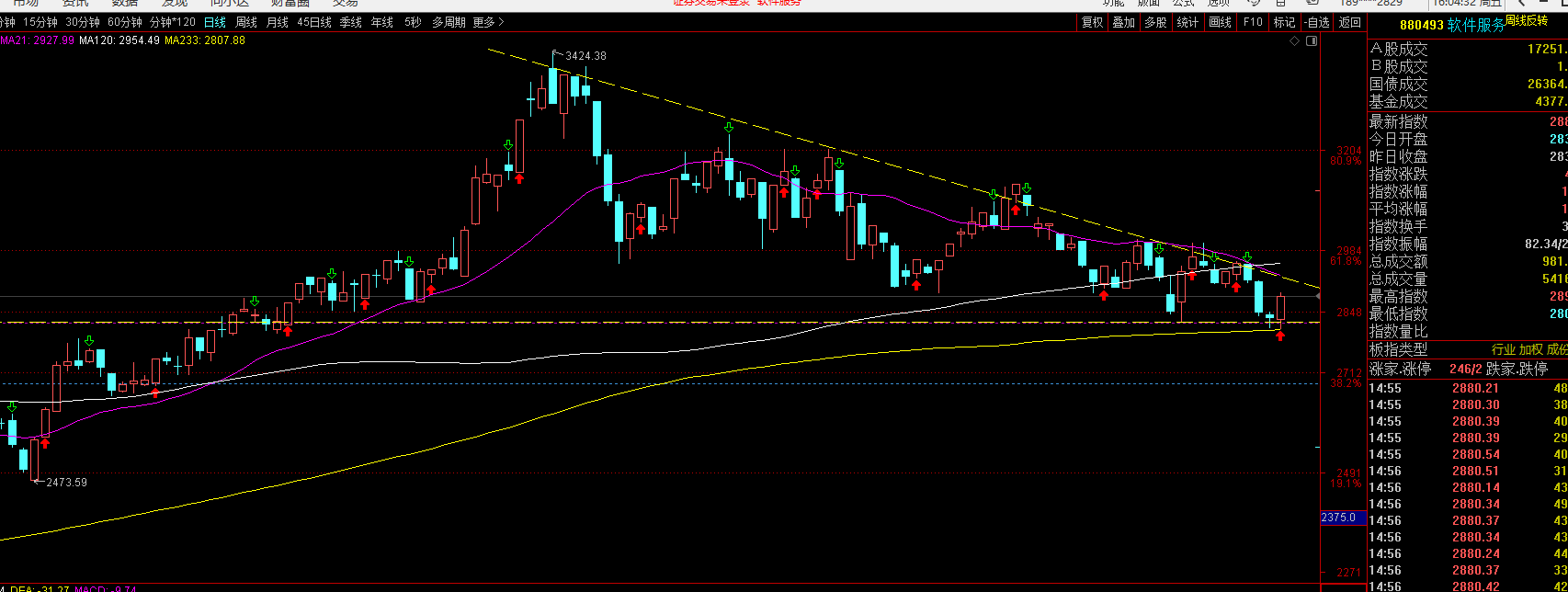Select the 5秒 period tab
This screenshot has width=1568, height=592.
[x=413, y=22]
